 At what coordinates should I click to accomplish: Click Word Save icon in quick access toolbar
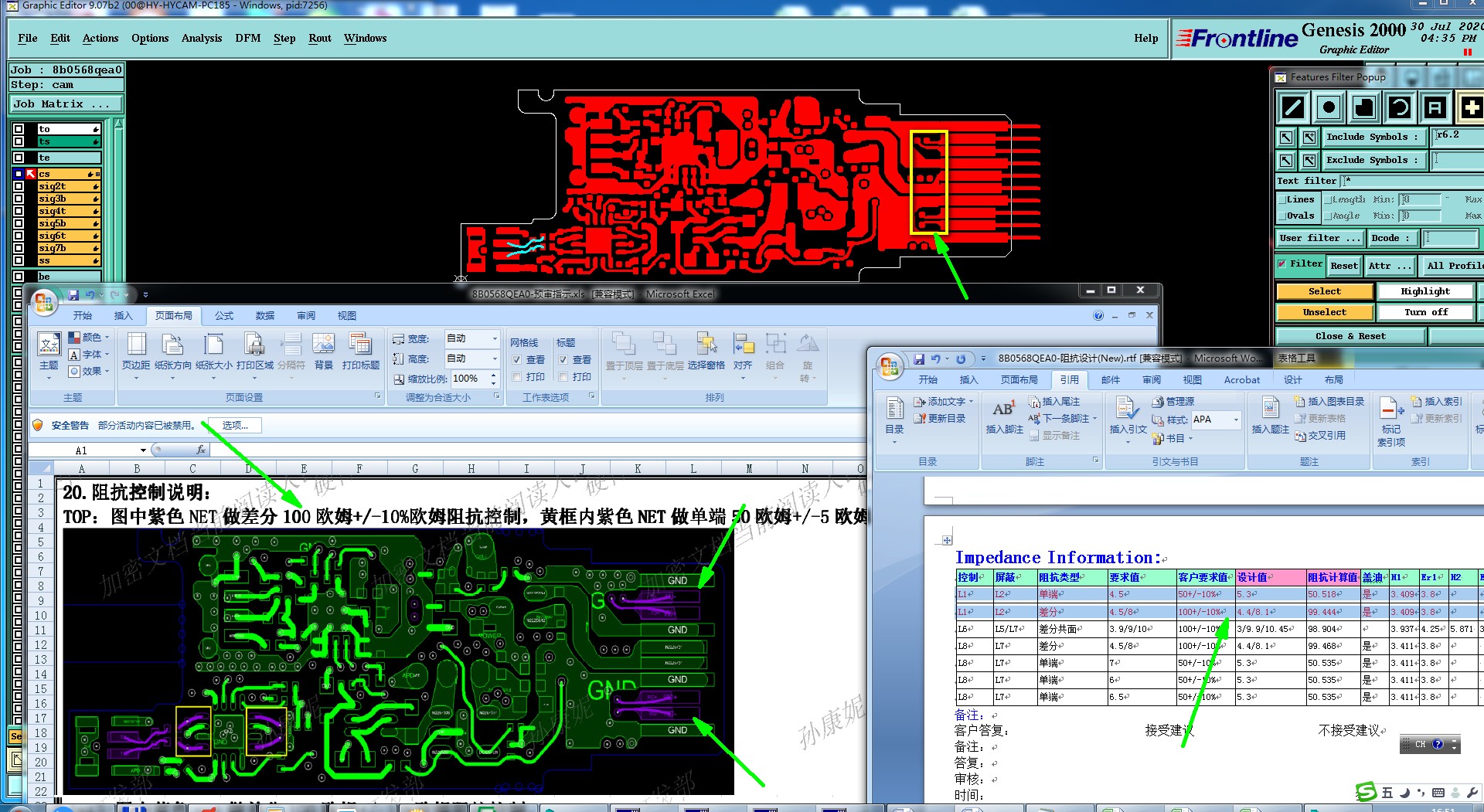(x=919, y=358)
